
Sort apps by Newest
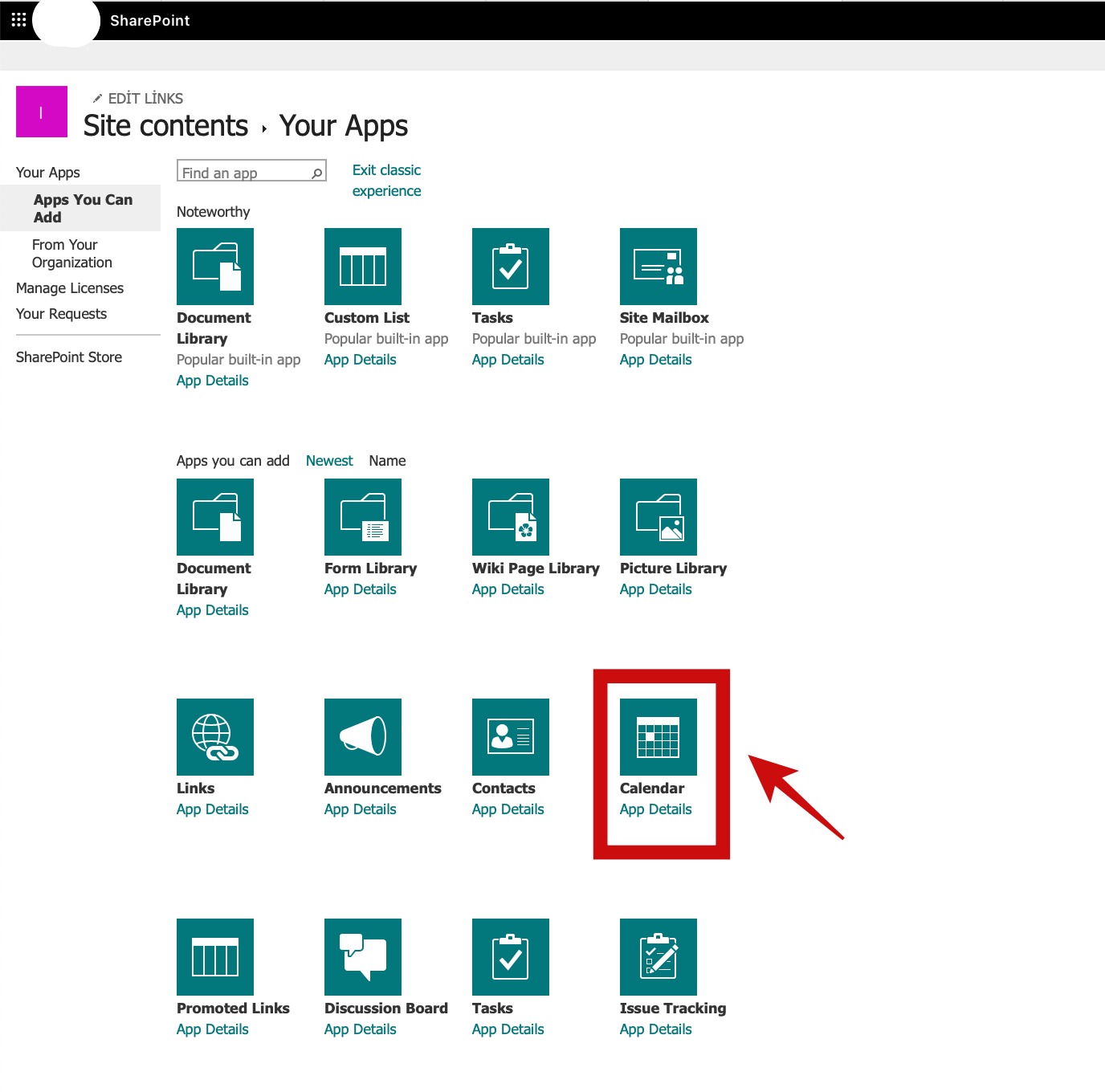pyautogui.click(x=329, y=461)
